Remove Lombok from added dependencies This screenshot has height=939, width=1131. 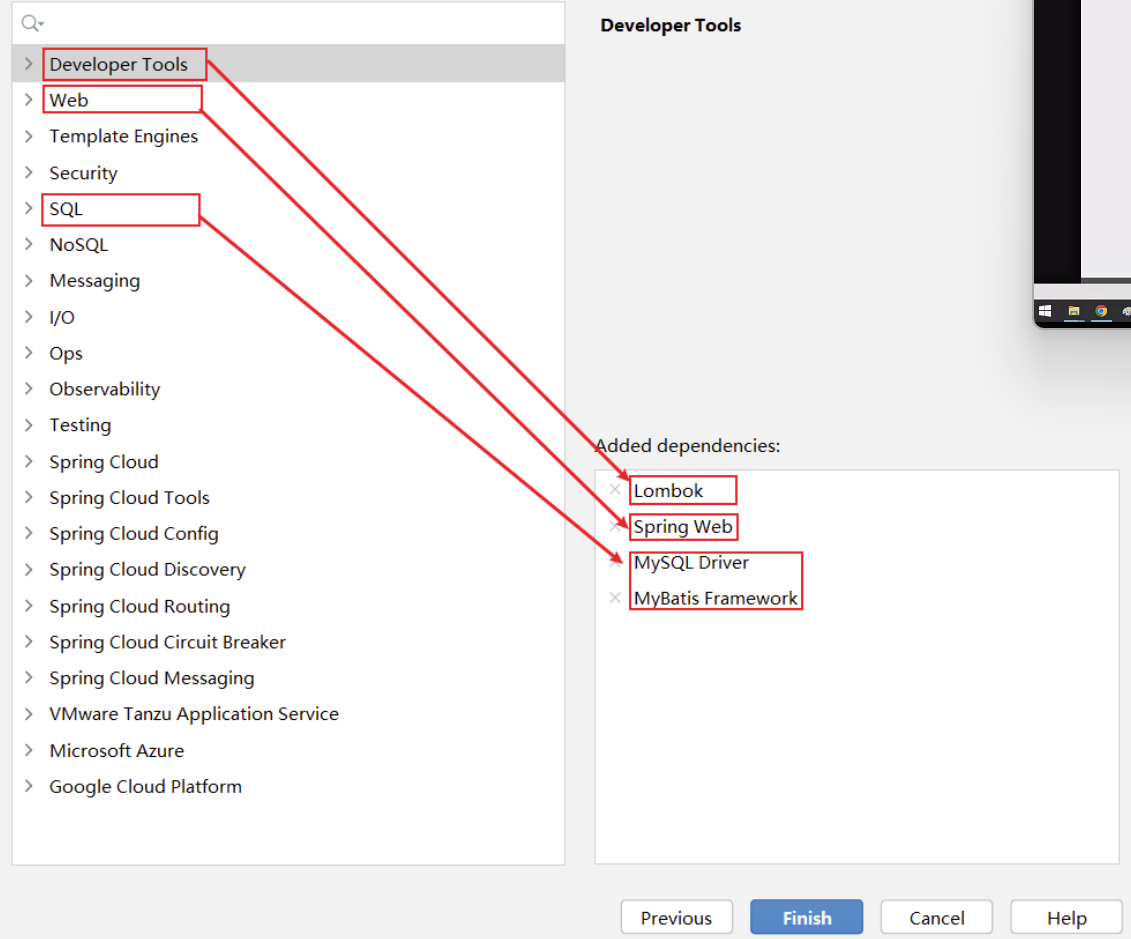(x=615, y=490)
